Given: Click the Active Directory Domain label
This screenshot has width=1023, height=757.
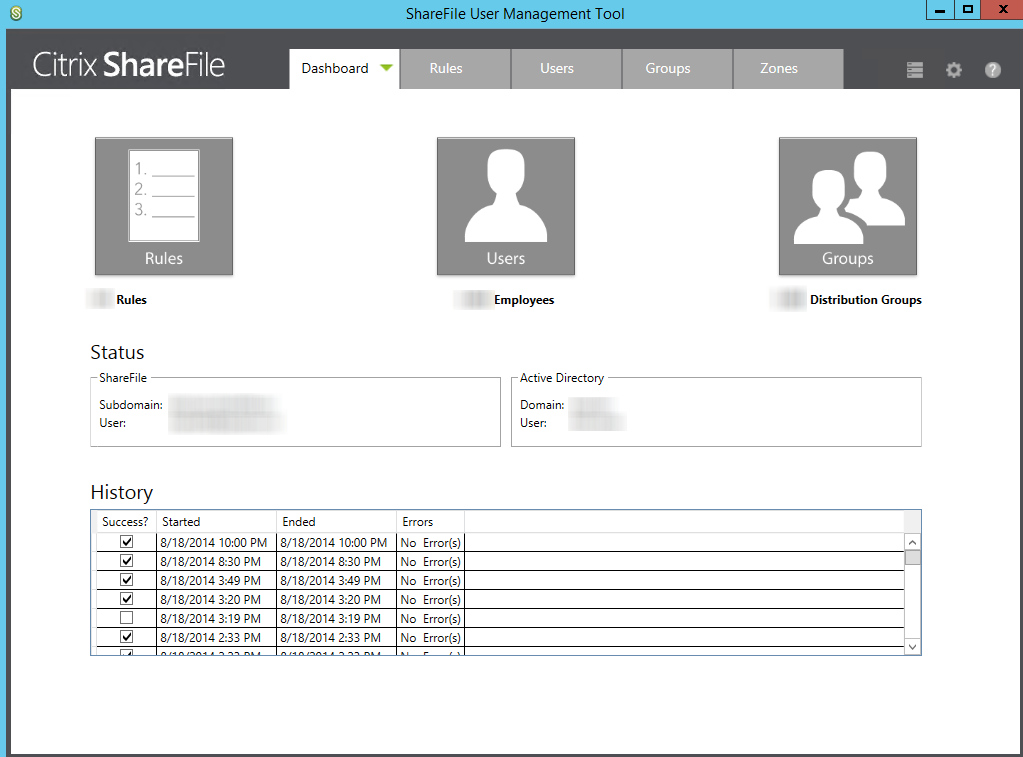Looking at the screenshot, I should (x=542, y=405).
